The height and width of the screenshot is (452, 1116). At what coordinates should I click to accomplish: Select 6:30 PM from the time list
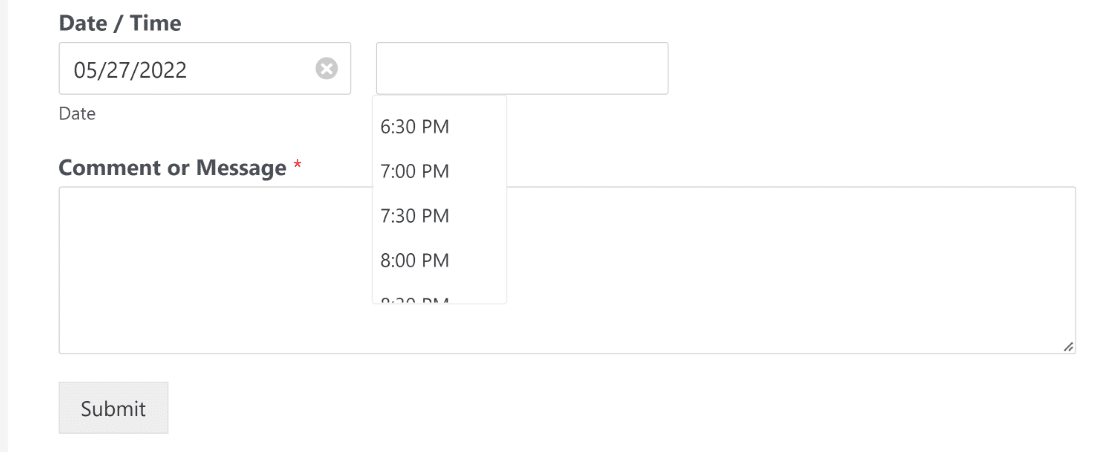[439, 127]
